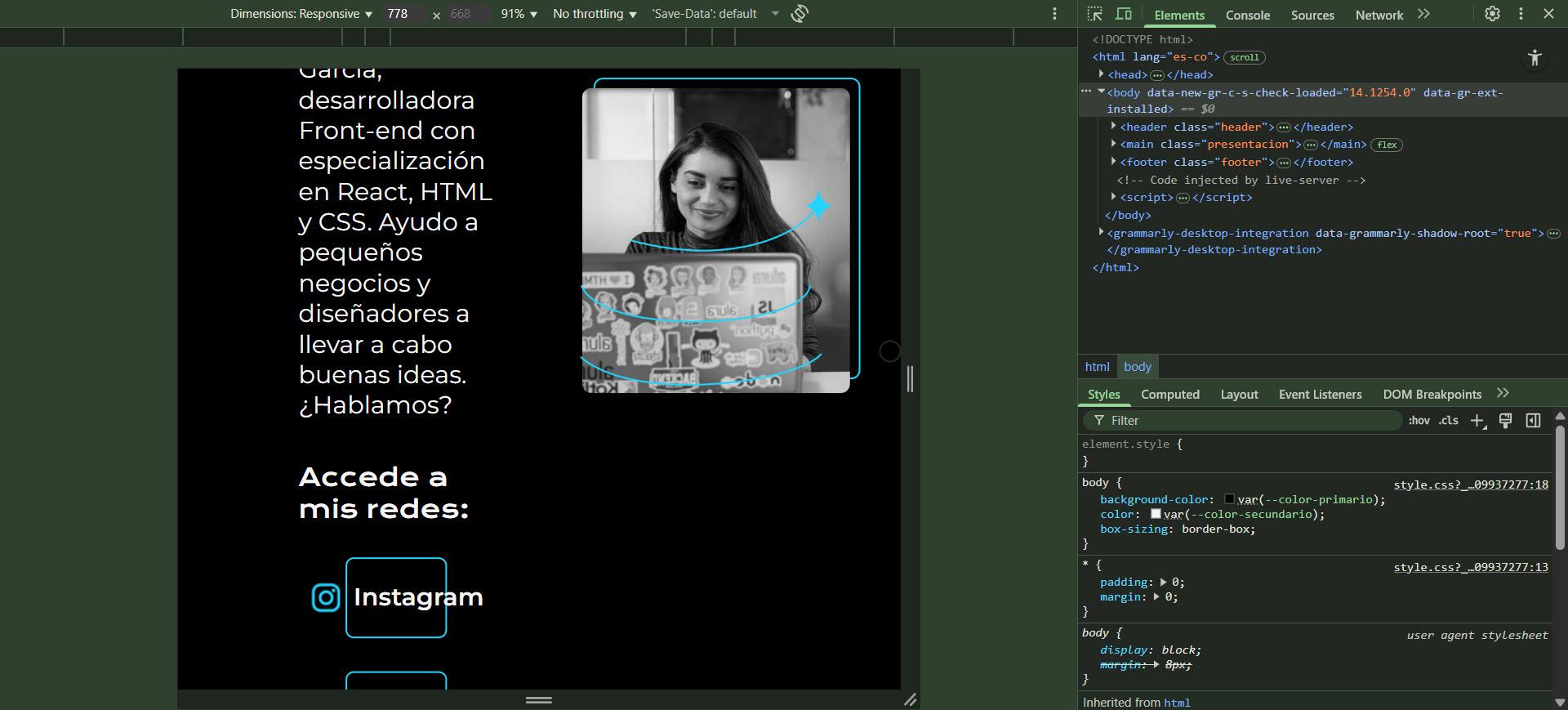Expand the script element node
Screen dimensions: 1568x710
click(1114, 197)
